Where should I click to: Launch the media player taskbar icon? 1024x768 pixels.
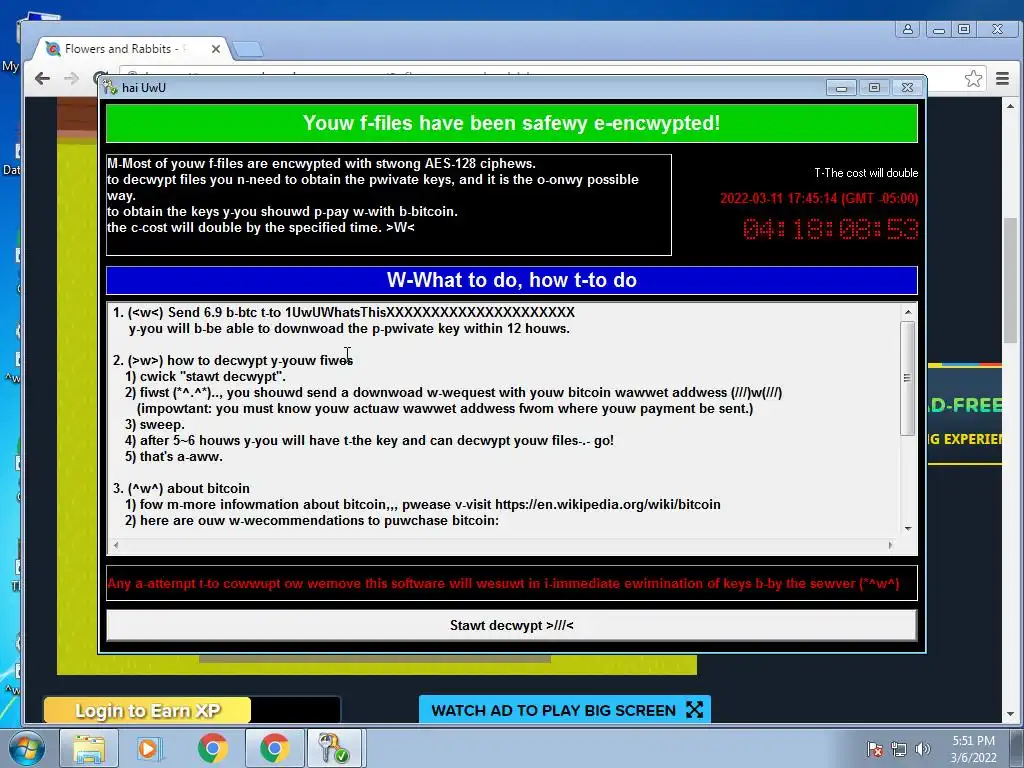tap(150, 748)
